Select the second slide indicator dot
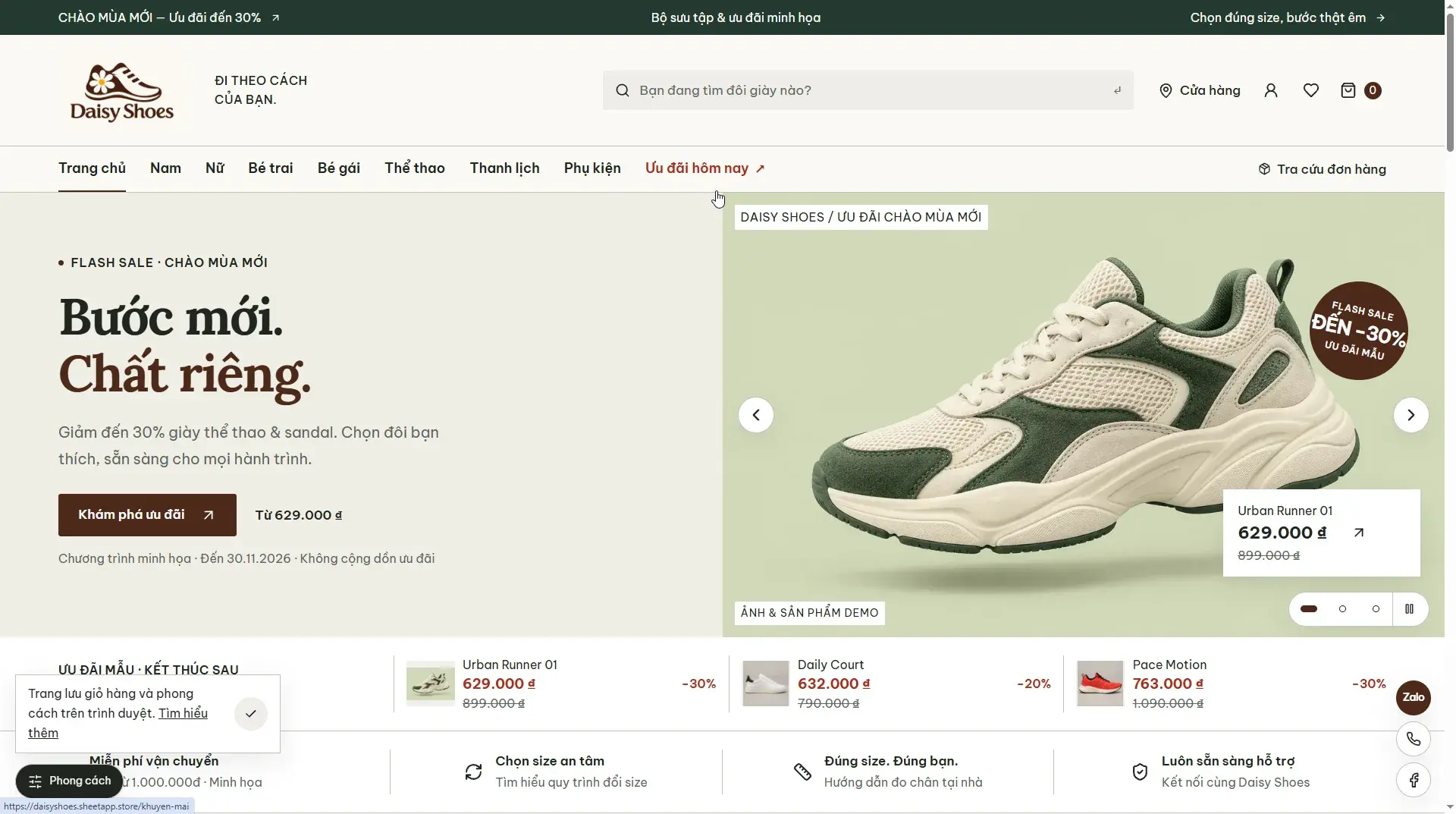The width and height of the screenshot is (1456, 814). 1343,609
